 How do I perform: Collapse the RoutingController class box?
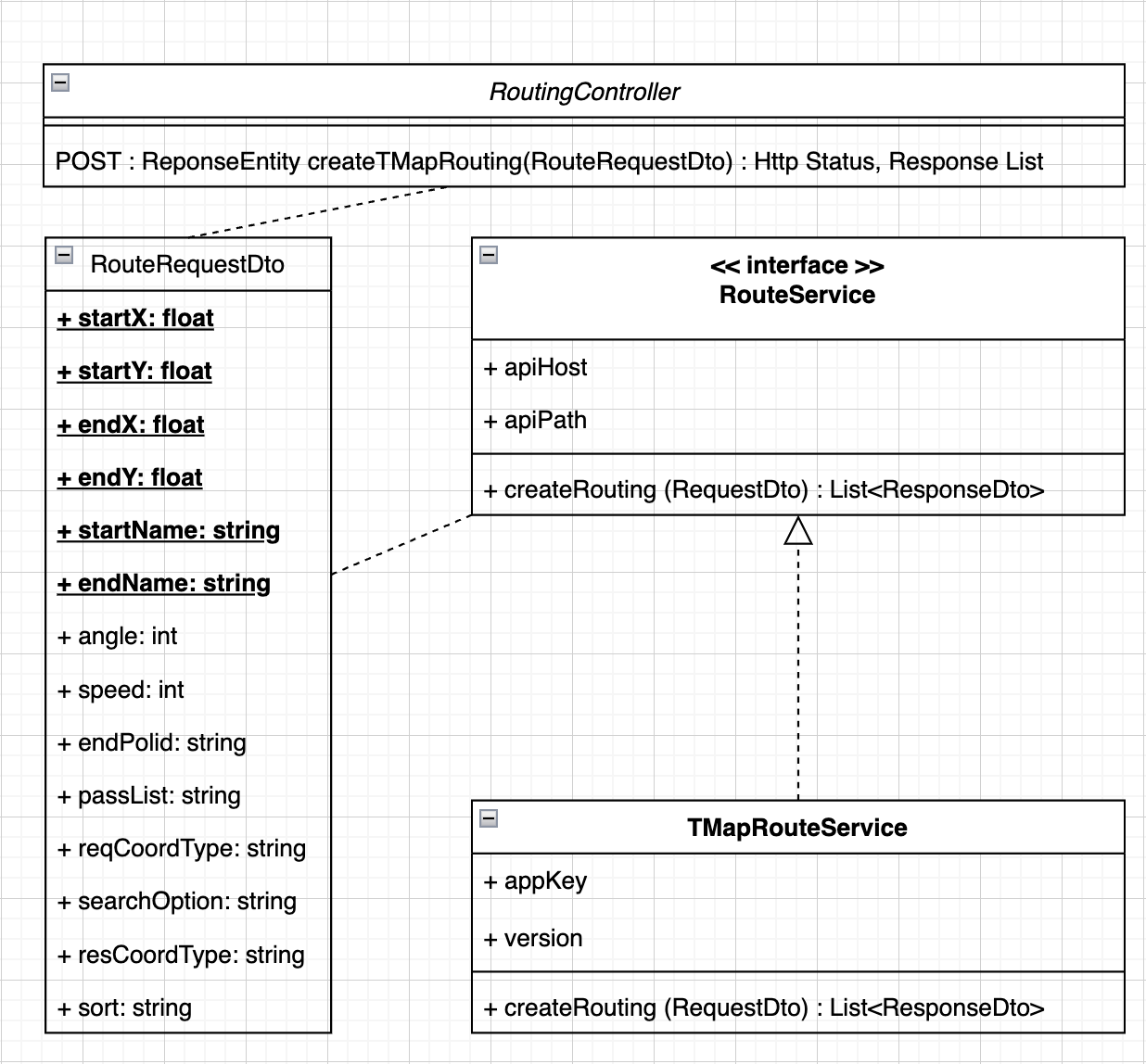coord(60,82)
